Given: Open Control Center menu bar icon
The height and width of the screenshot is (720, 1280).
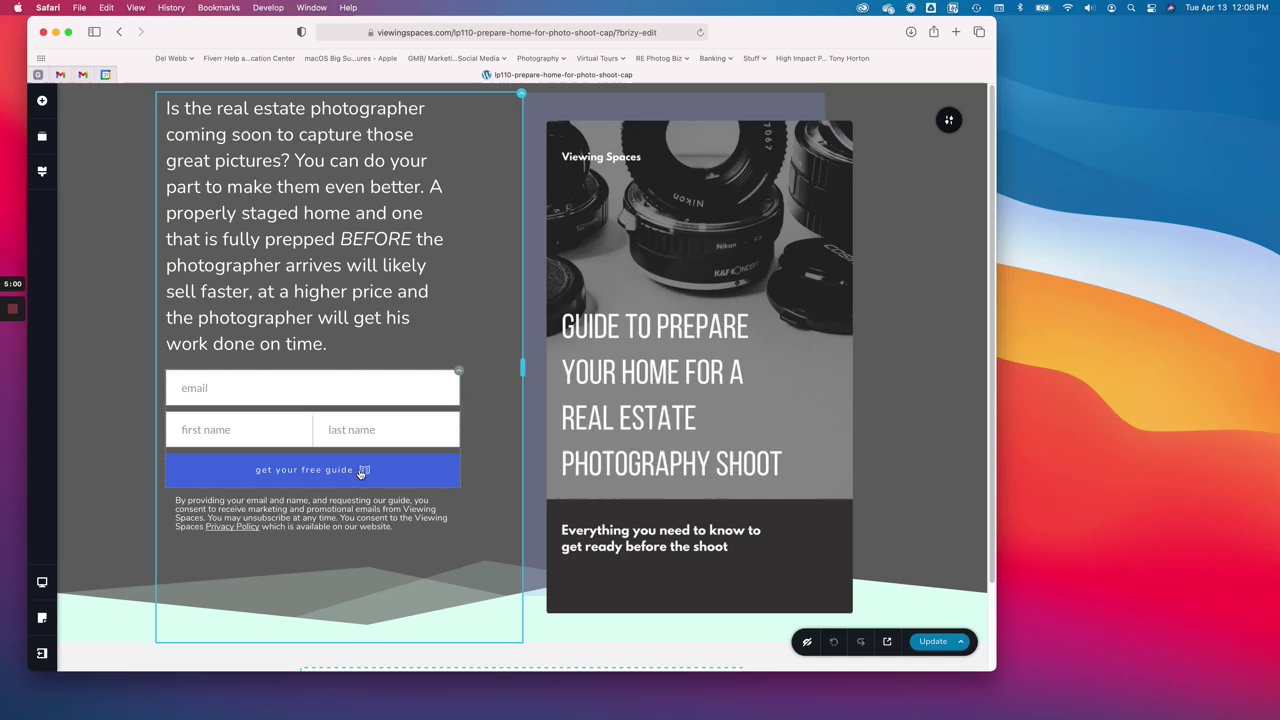Looking at the screenshot, I should click(x=1151, y=8).
